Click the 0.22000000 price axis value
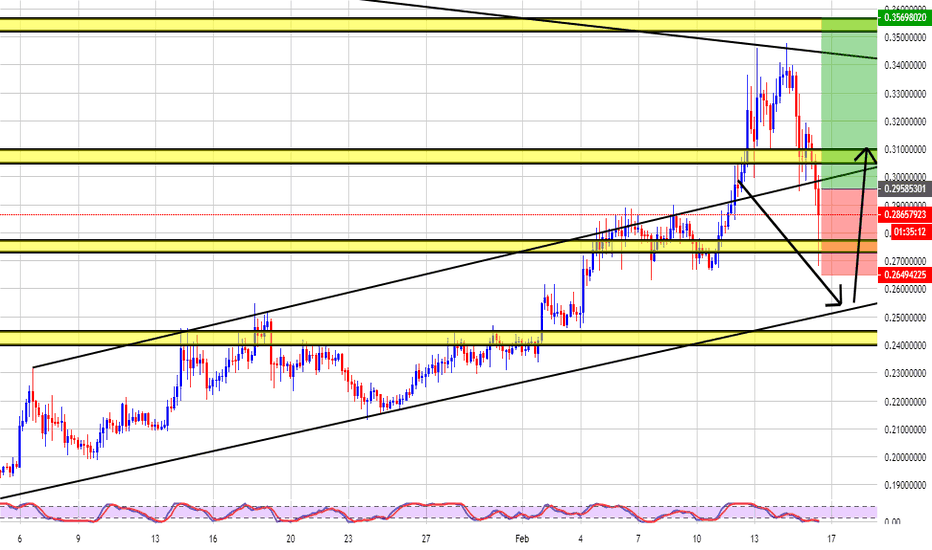Viewport: 932px width, 550px height. click(905, 402)
